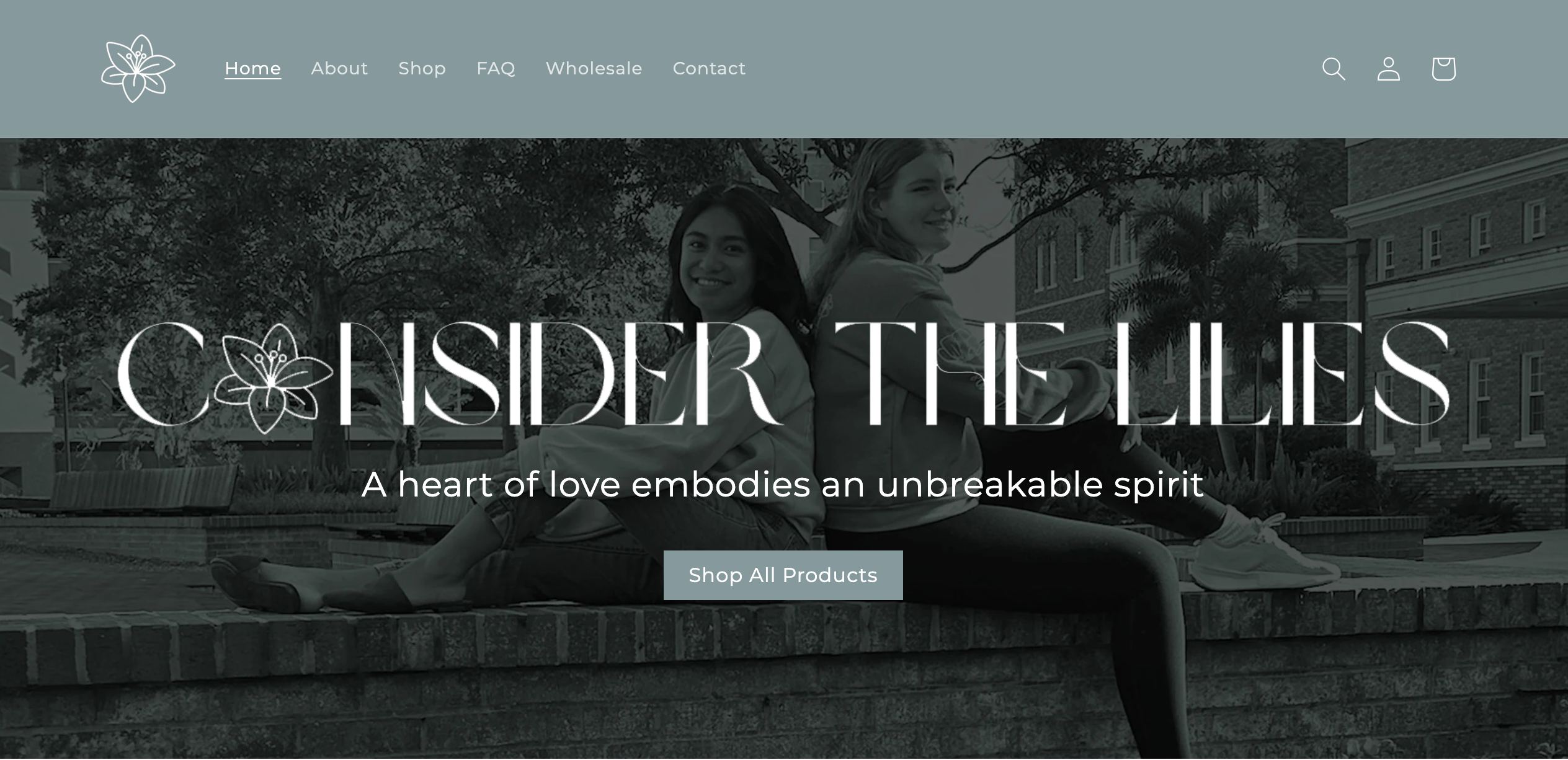1568x760 pixels.
Task: Click the lily flower logo in header
Action: click(x=138, y=68)
